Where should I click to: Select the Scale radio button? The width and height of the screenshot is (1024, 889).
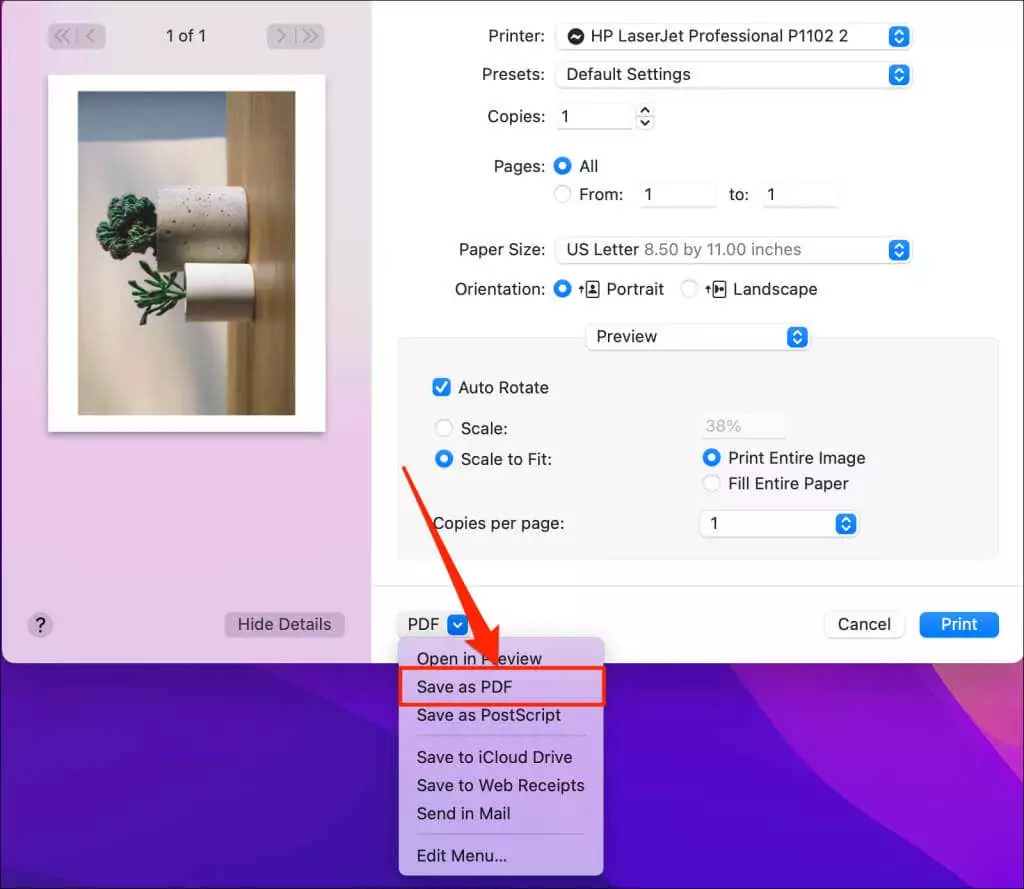point(443,428)
